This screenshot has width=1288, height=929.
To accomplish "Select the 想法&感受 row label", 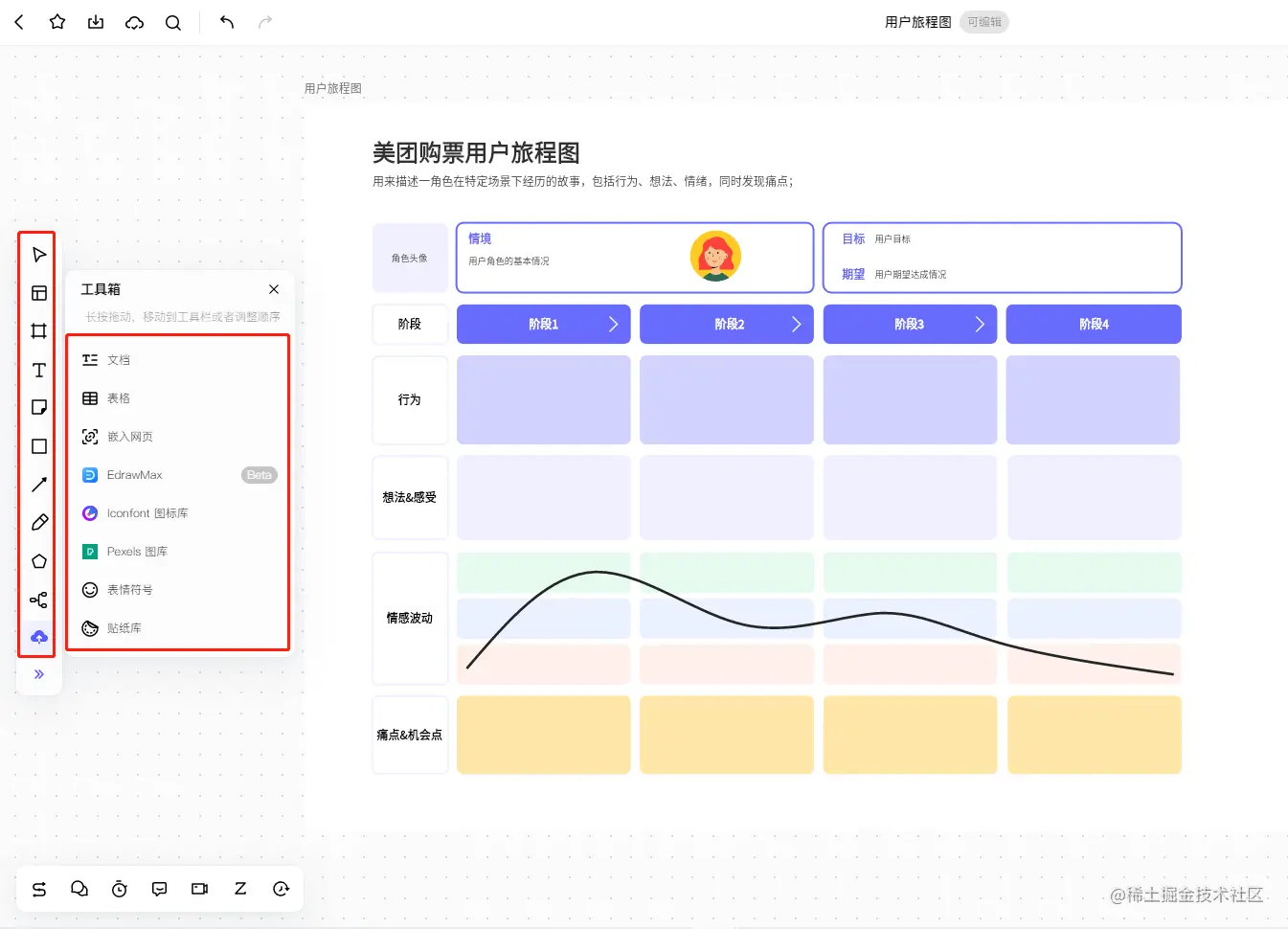I will pos(410,498).
